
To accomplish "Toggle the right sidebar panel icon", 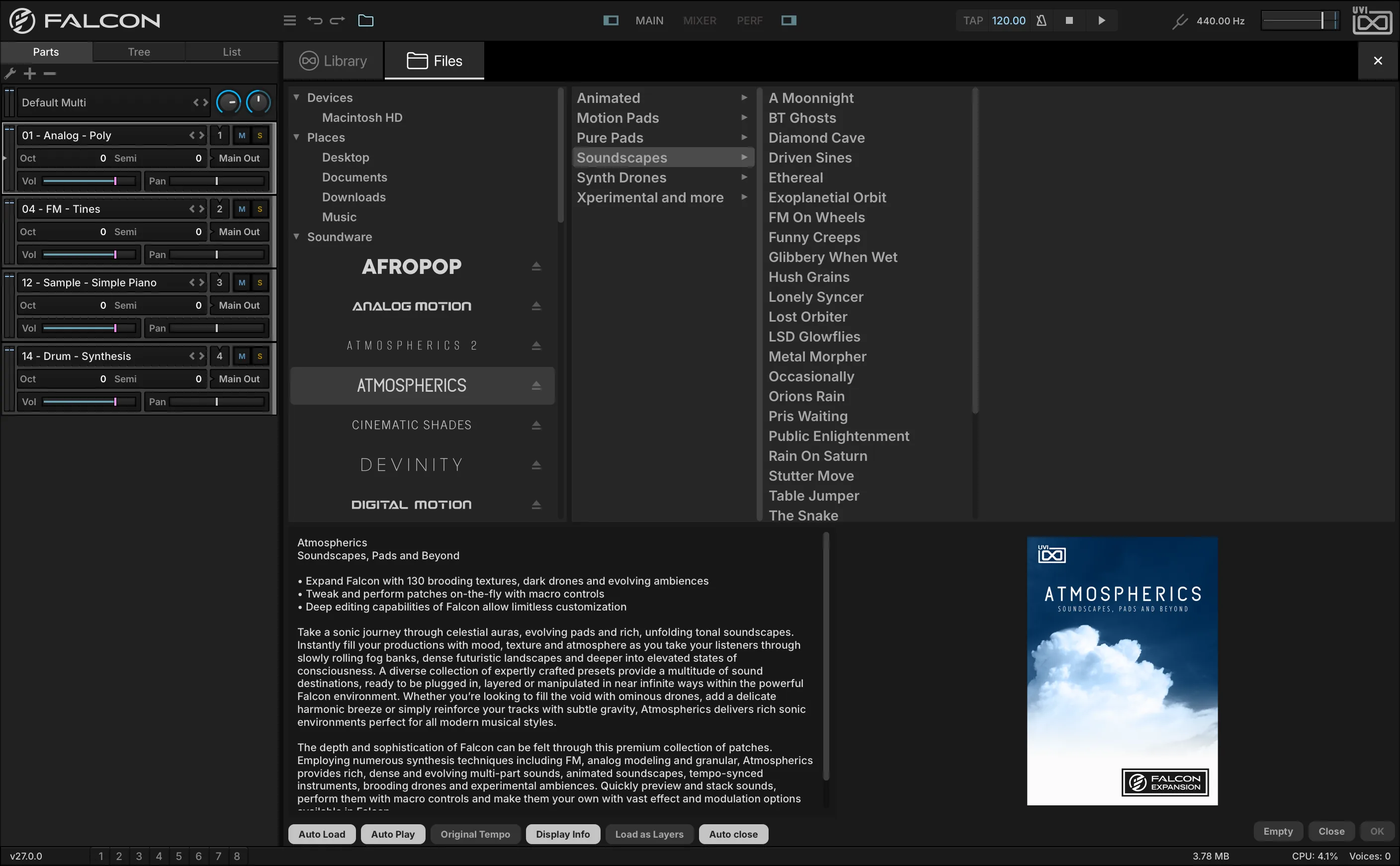I will pos(788,20).
